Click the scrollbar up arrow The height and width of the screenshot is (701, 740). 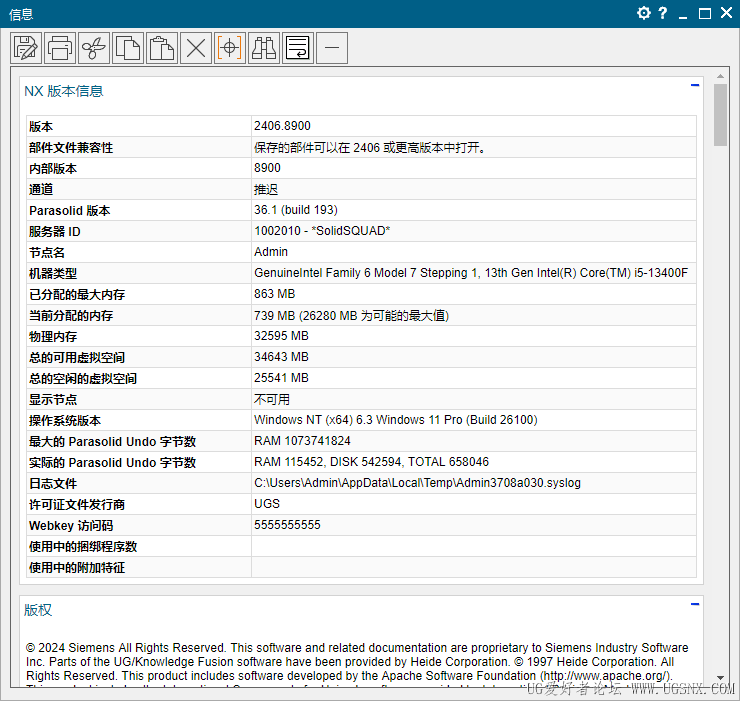click(x=720, y=76)
